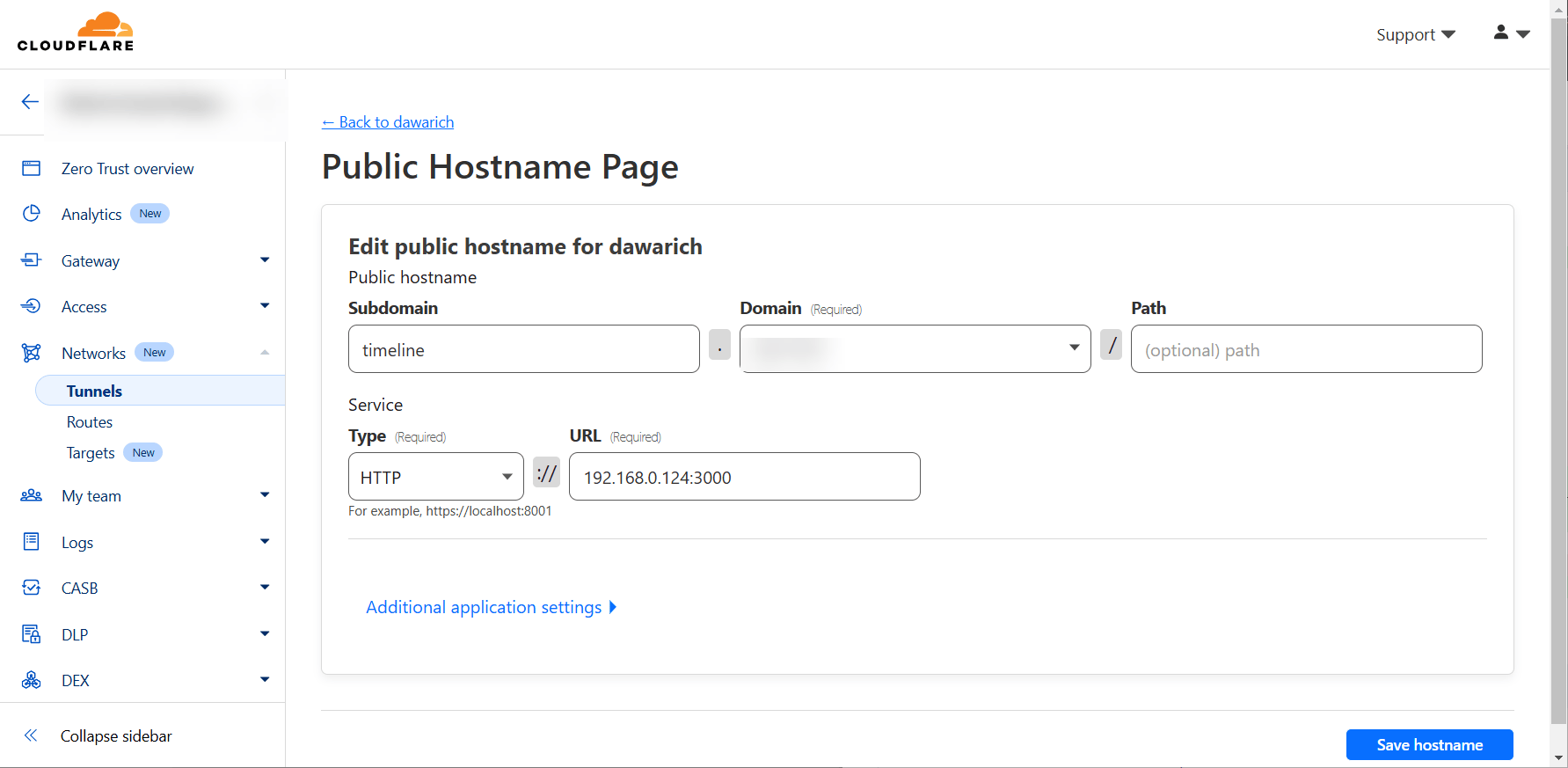Follow the Back to dawarich link
The width and height of the screenshot is (1568, 768).
point(388,122)
